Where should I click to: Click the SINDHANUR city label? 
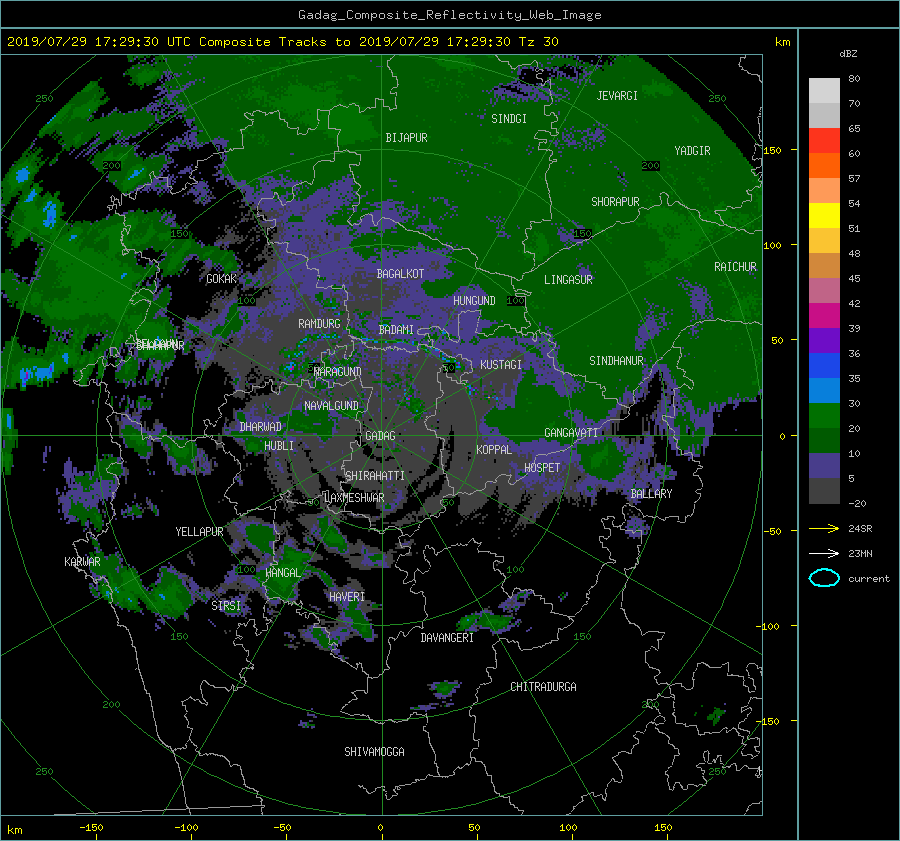(616, 361)
